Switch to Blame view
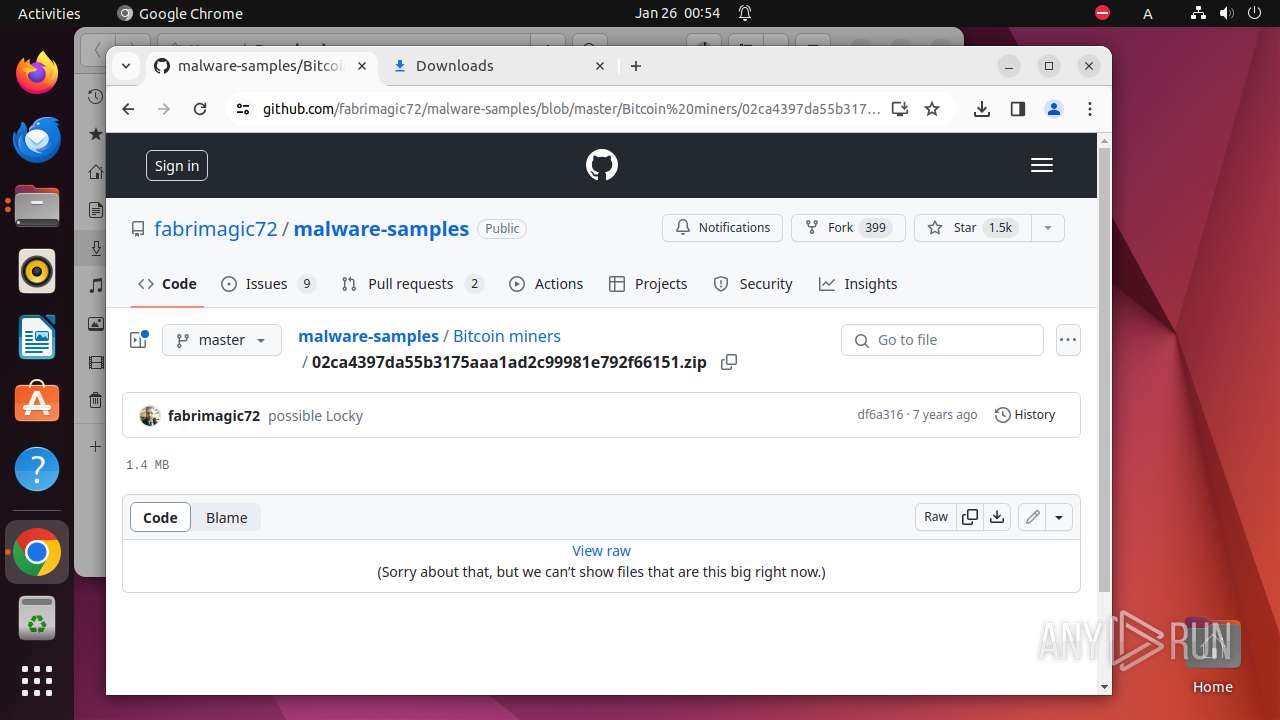1280x720 pixels. pyautogui.click(x=227, y=517)
